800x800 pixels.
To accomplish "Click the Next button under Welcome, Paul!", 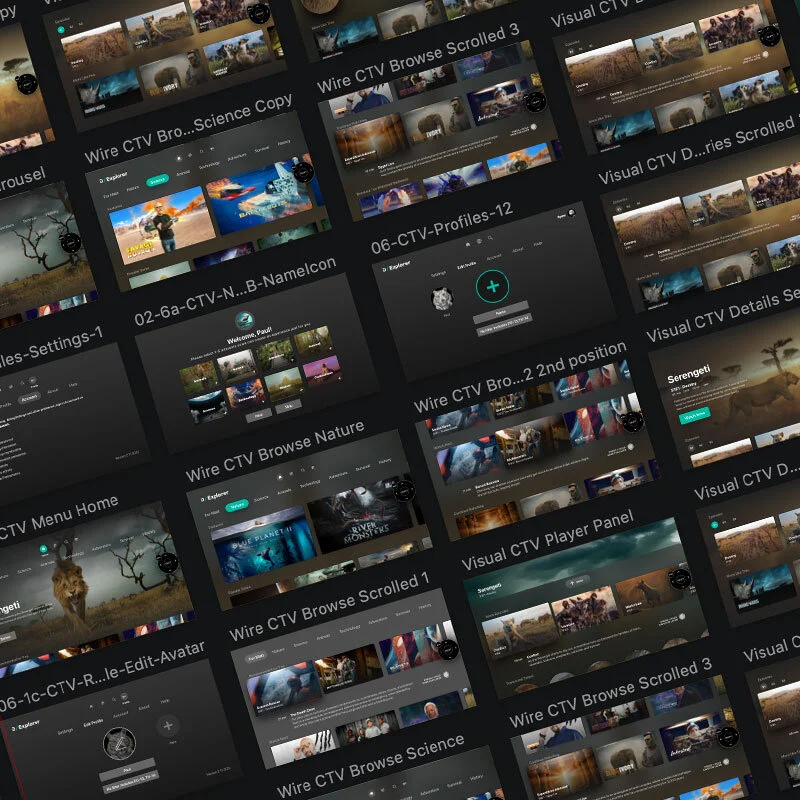I will pyautogui.click(x=259, y=415).
